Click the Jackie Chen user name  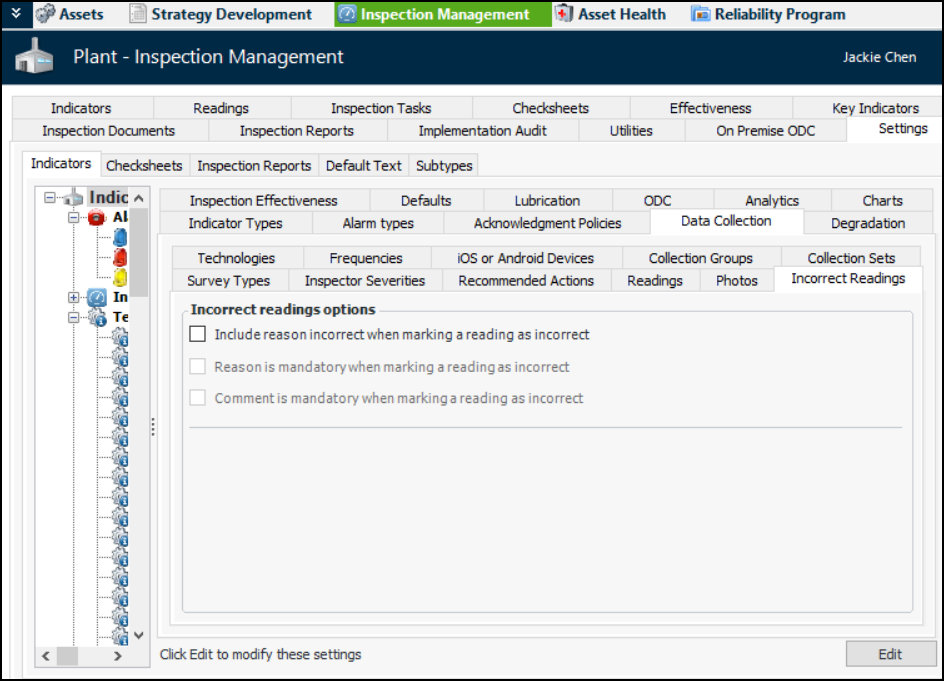(879, 57)
